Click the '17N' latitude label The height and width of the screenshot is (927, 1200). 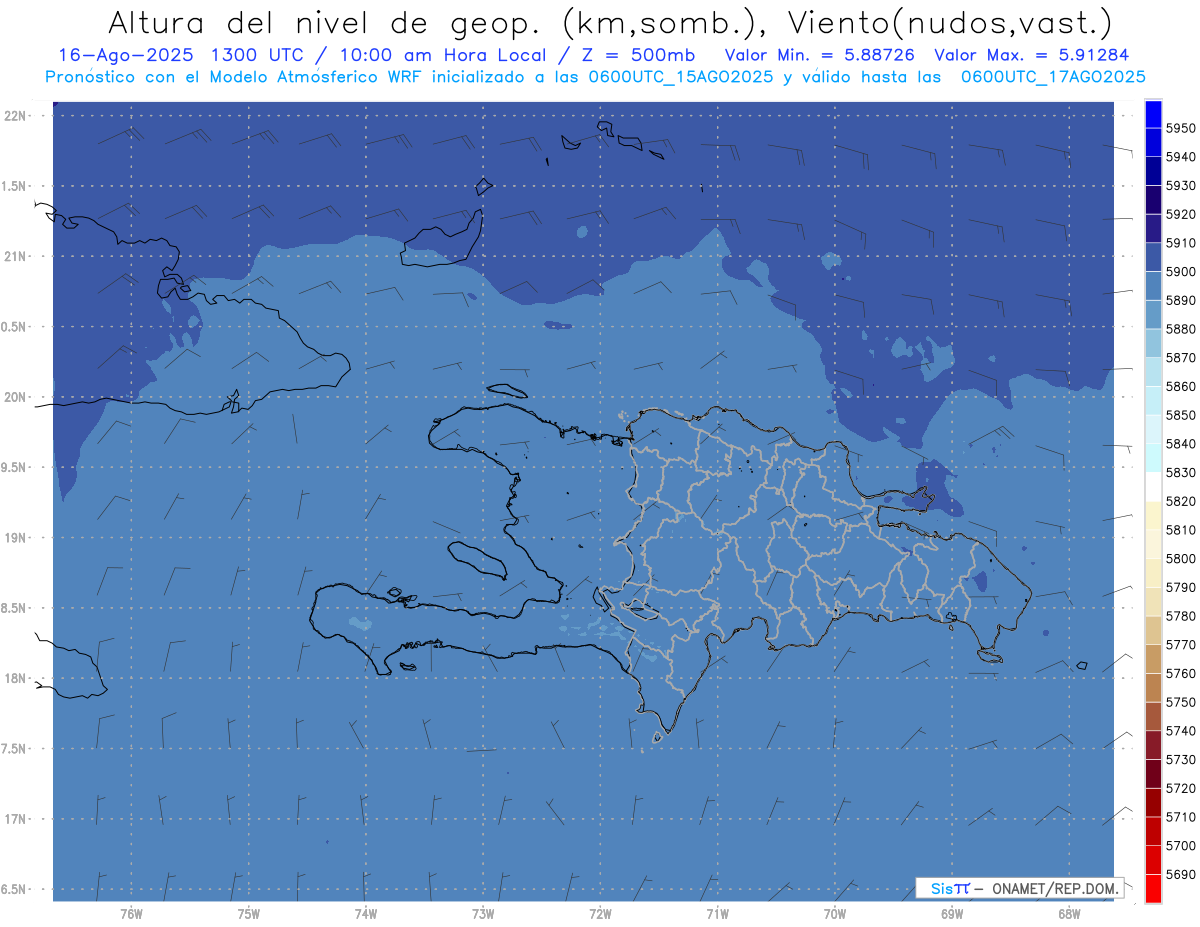pyautogui.click(x=16, y=819)
